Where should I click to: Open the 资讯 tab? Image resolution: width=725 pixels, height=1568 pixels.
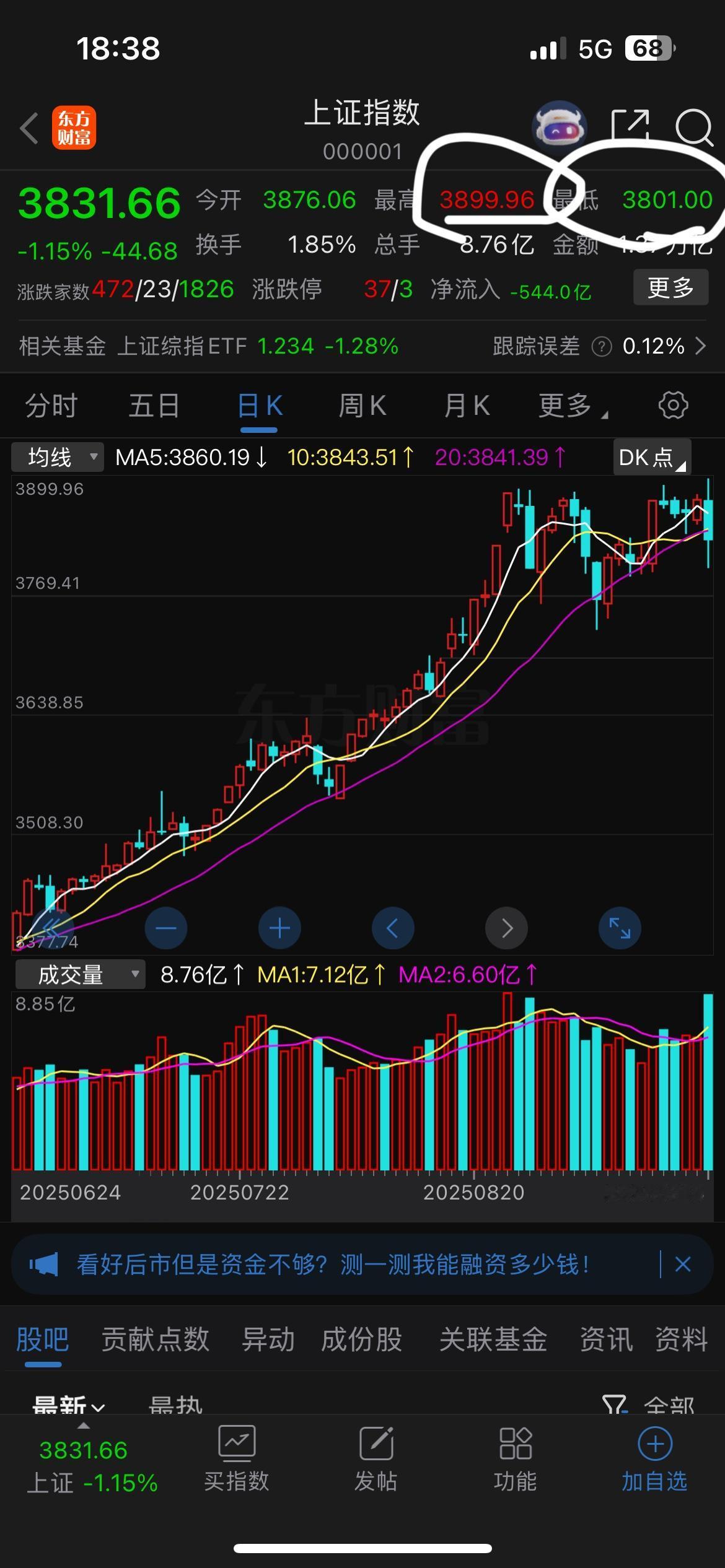pyautogui.click(x=606, y=1339)
